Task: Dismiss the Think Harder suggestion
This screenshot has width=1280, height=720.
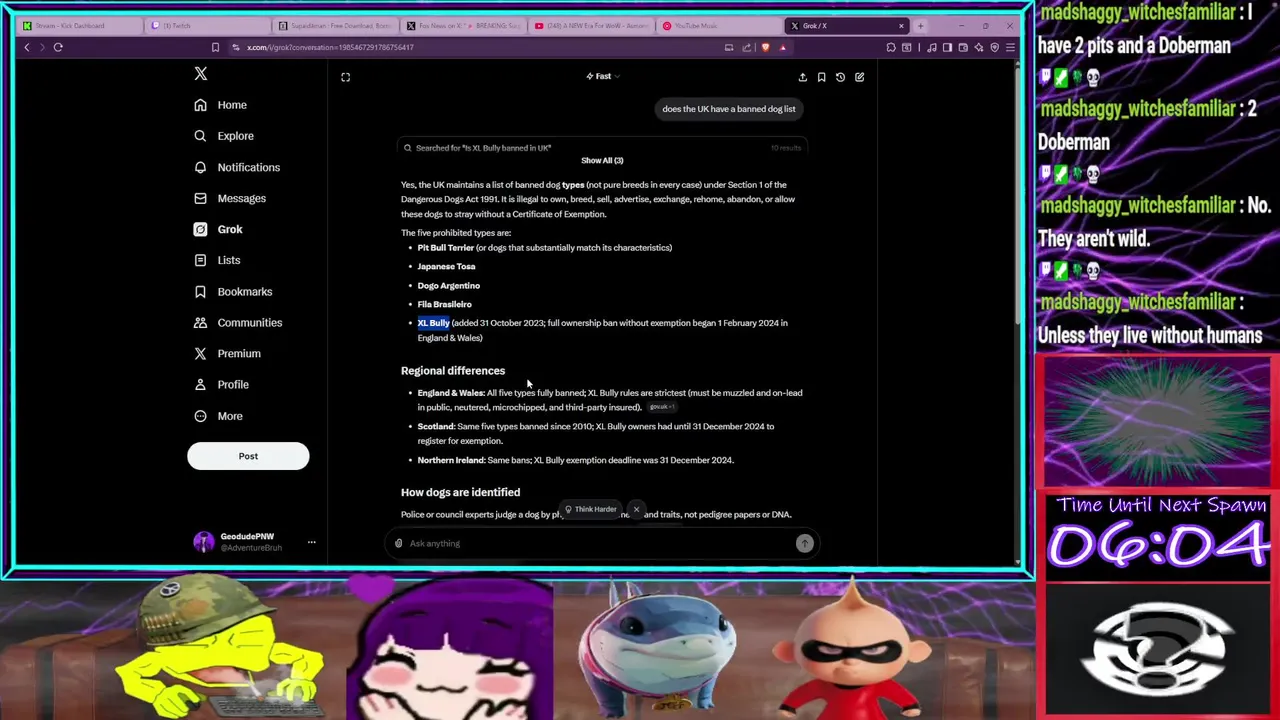Action: (x=636, y=510)
